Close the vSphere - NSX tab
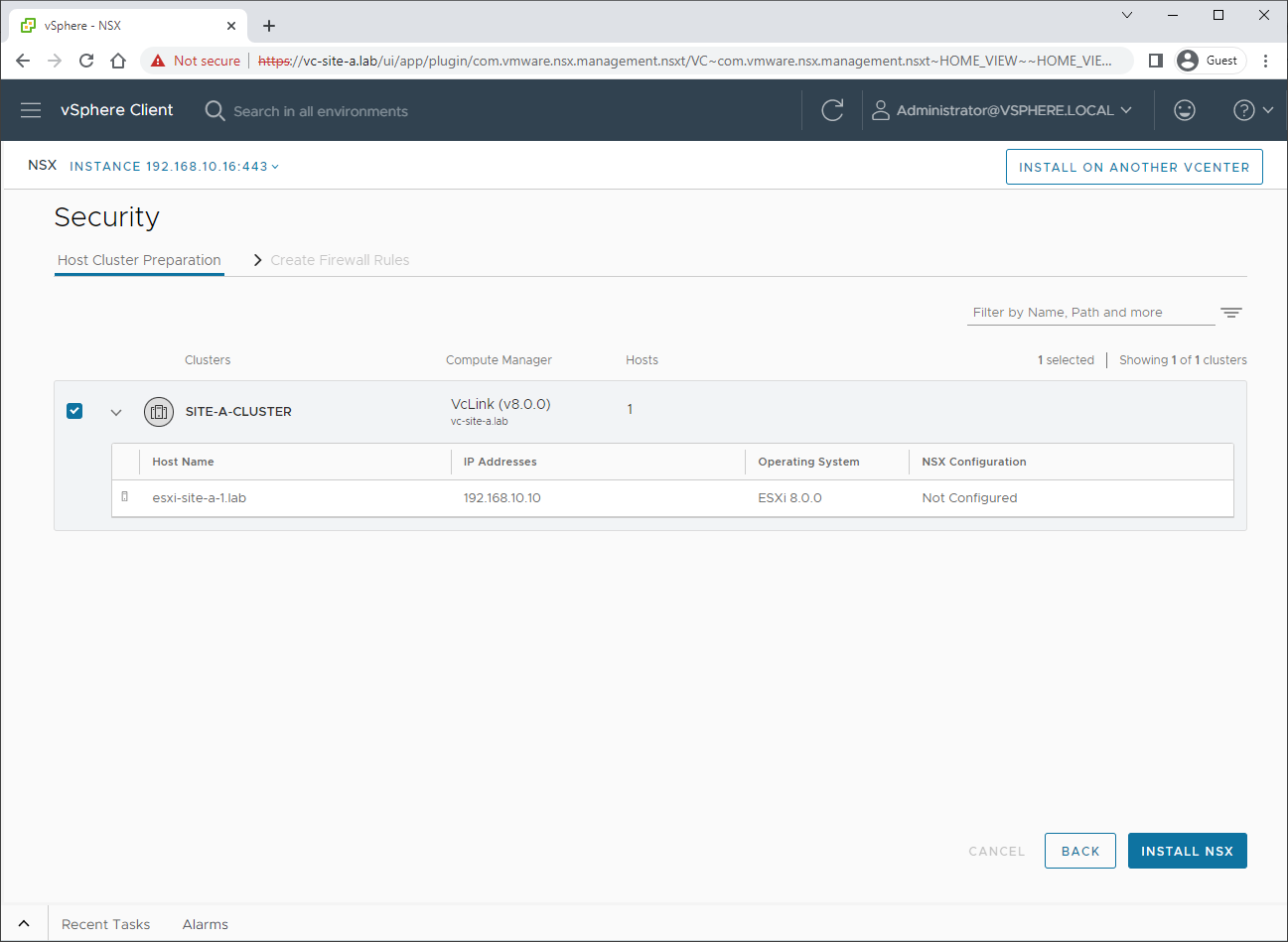The width and height of the screenshot is (1288, 942). 231,26
